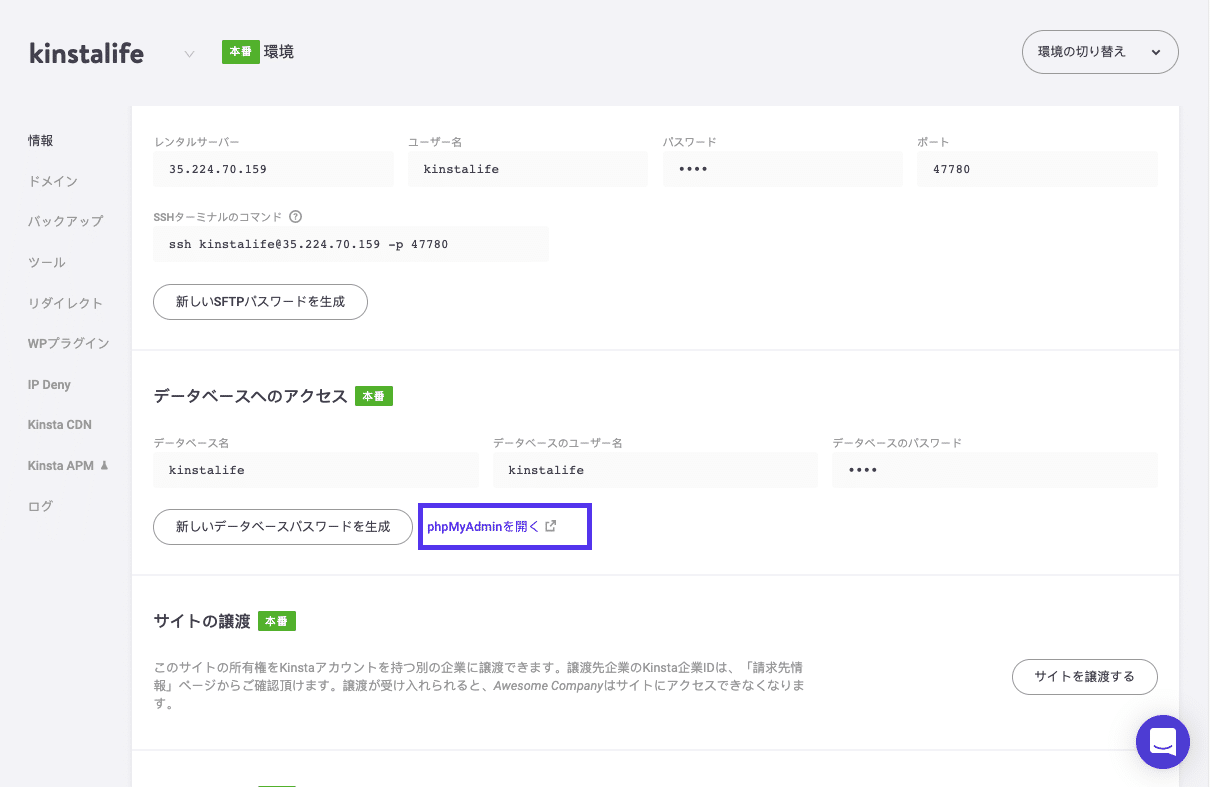View ログ in the sidebar
The image size is (1210, 787).
tap(39, 506)
